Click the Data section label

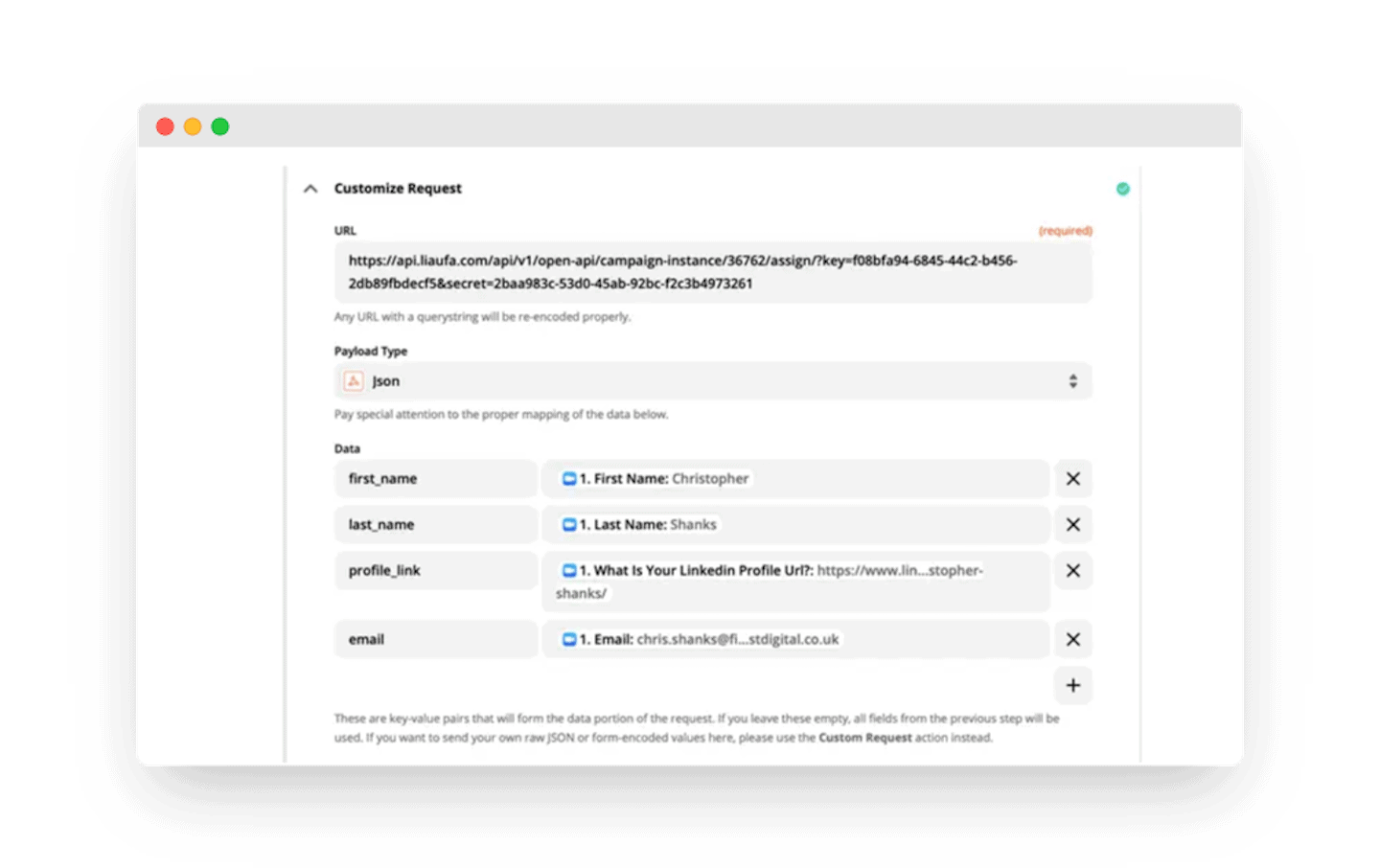[347, 449]
